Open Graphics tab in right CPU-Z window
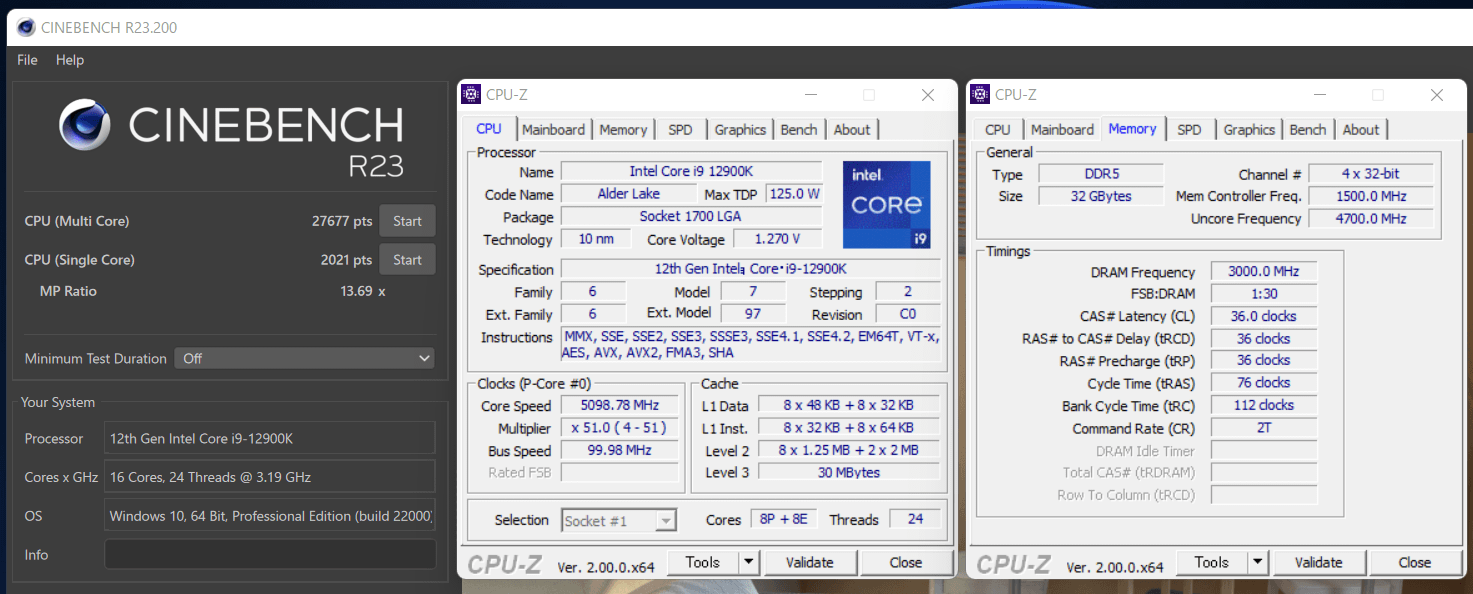1473x594 pixels. point(1249,130)
